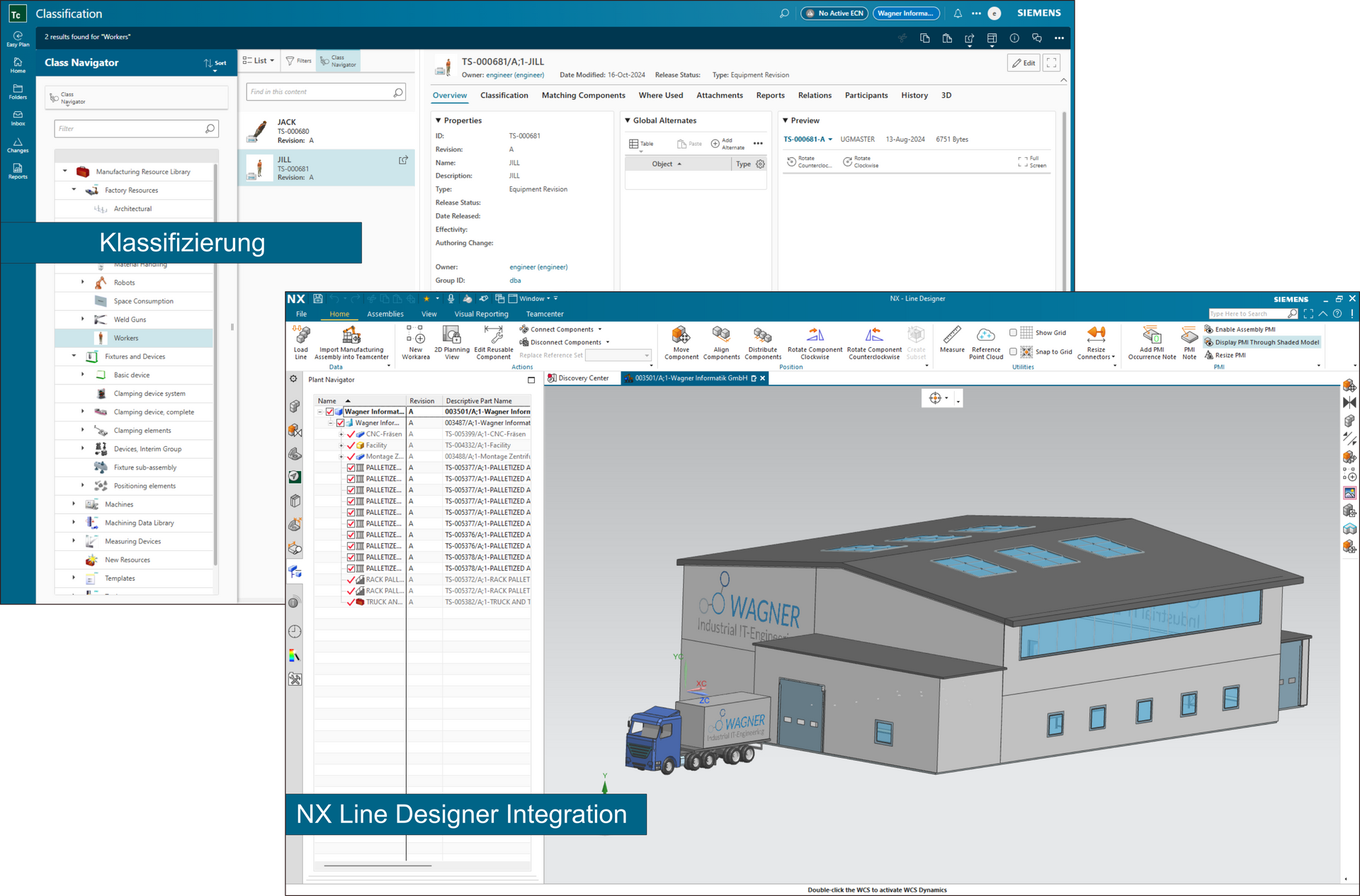
Task: Click Rotate Clockwise preview icon
Action: click(848, 162)
